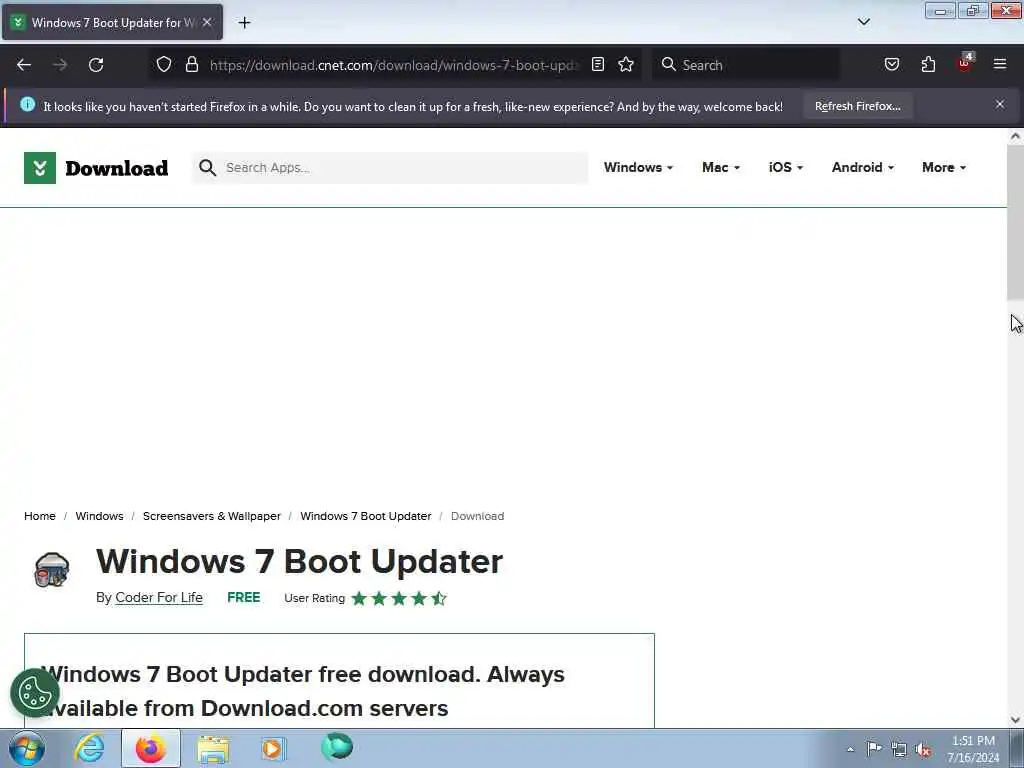This screenshot has width=1024, height=768.
Task: Open the Action Center flag icon
Action: tap(874, 748)
